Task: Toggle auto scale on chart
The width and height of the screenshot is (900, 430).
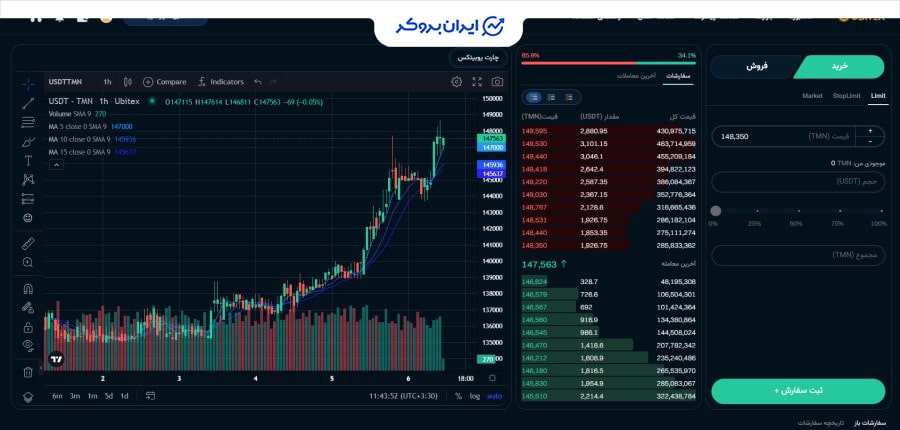Action: pyautogui.click(x=494, y=396)
